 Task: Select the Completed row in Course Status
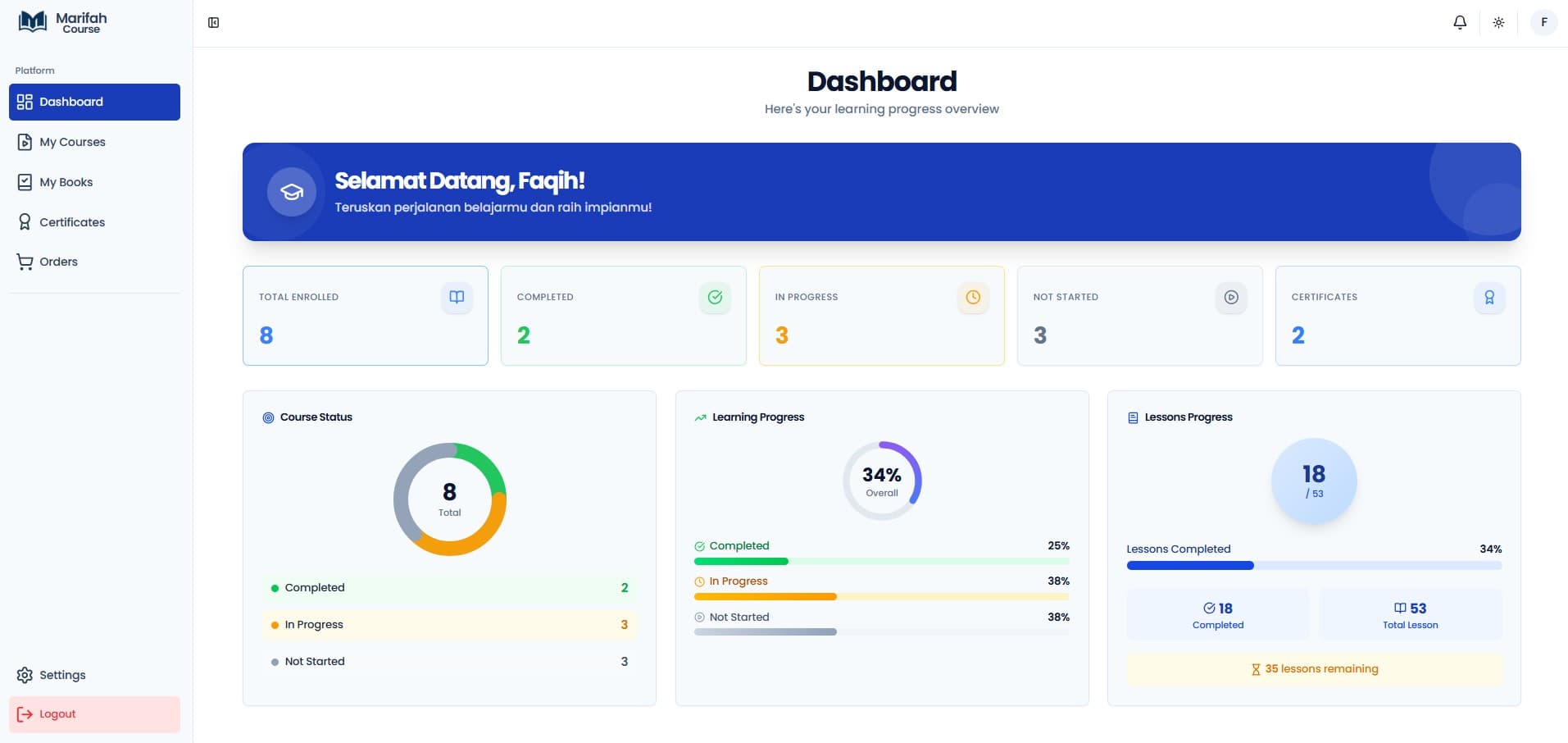[x=450, y=588]
